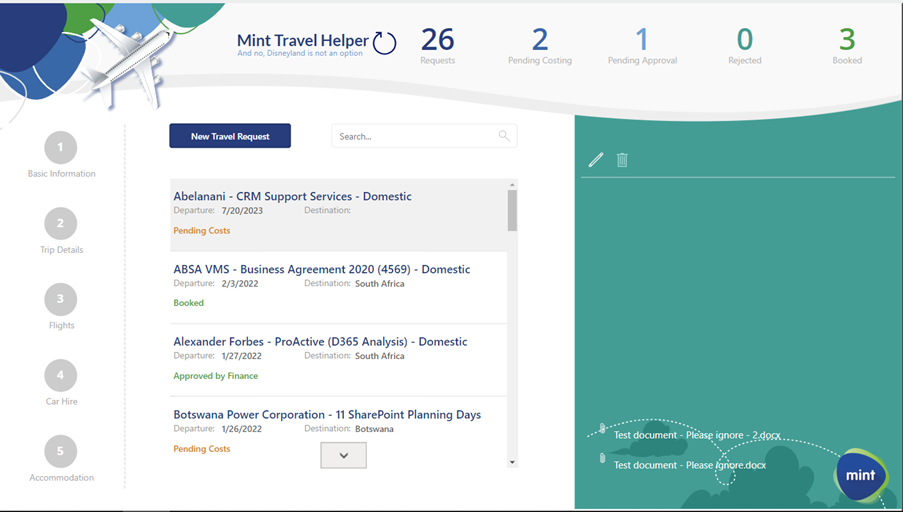Viewport: 903px width, 512px height.
Task: Click the Basic Information step label
Action: tap(62, 173)
